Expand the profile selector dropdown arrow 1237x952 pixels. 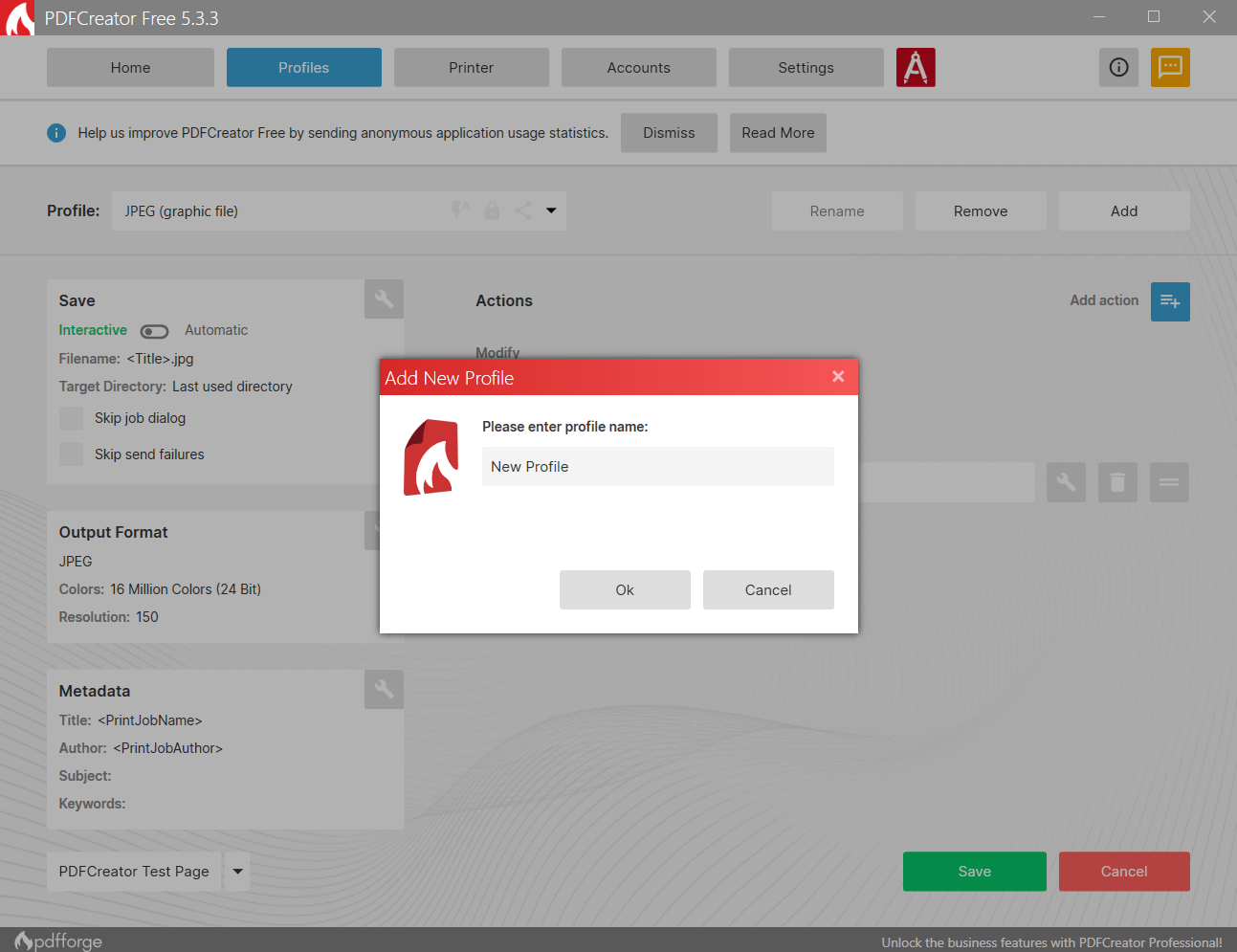tap(551, 210)
